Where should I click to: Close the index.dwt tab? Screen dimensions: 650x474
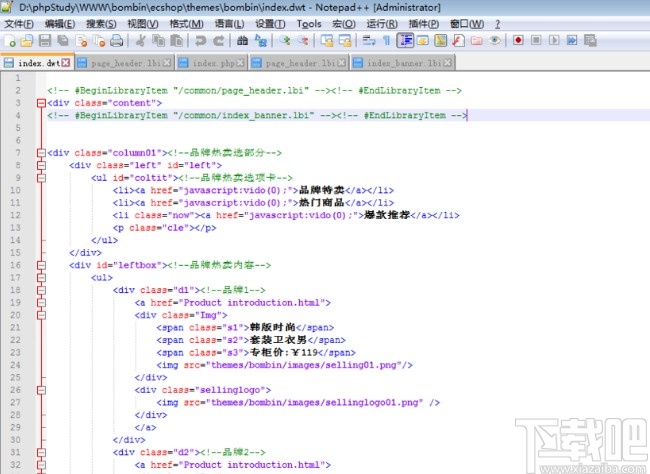(x=65, y=63)
